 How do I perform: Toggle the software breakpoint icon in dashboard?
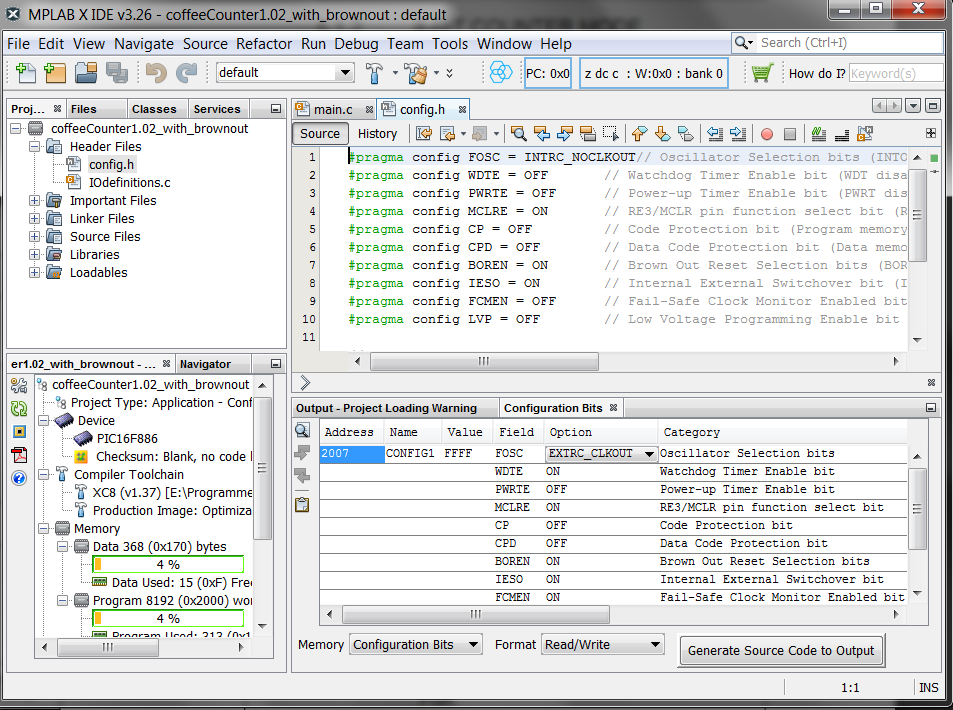(19, 432)
